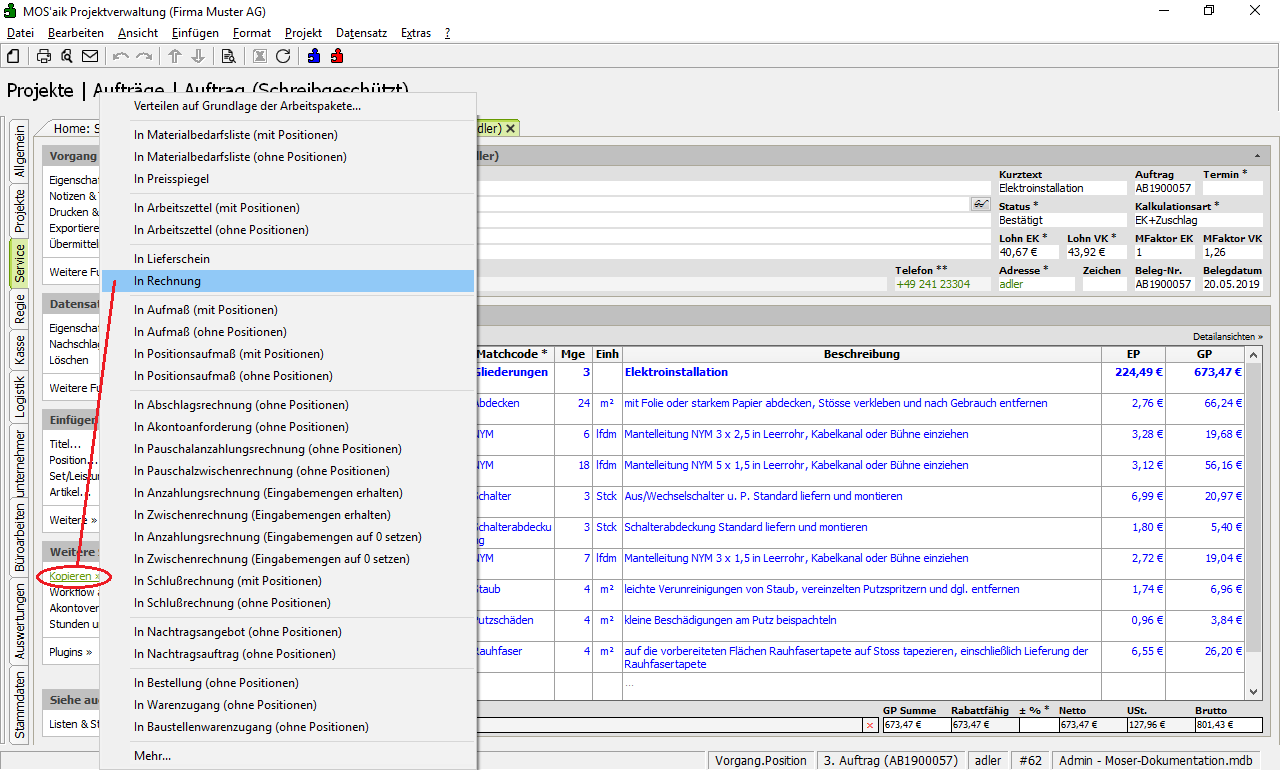Click the red puzzle piece icon
The image size is (1280, 770).
coord(337,56)
